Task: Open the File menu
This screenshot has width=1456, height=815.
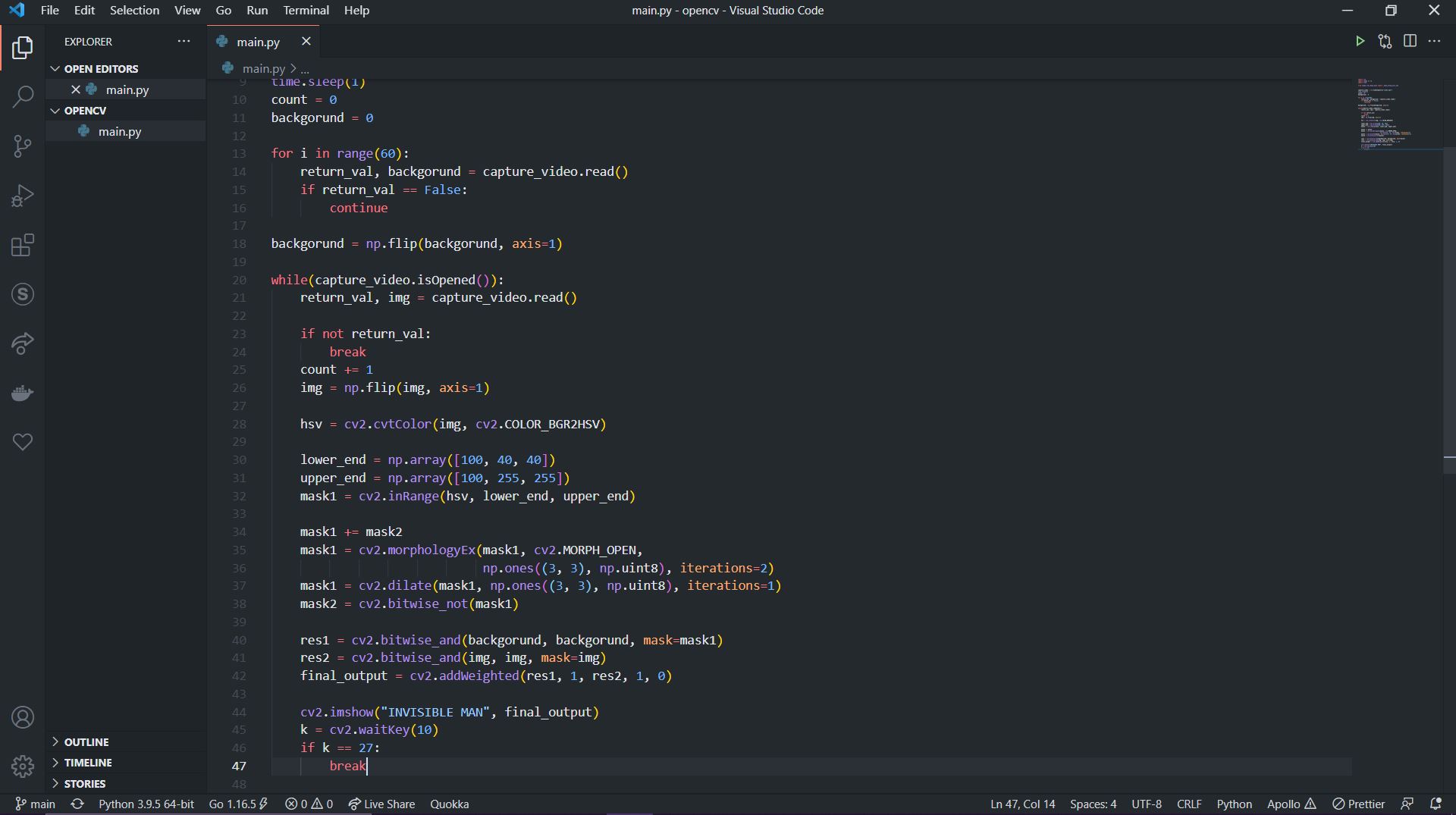Action: tap(49, 11)
